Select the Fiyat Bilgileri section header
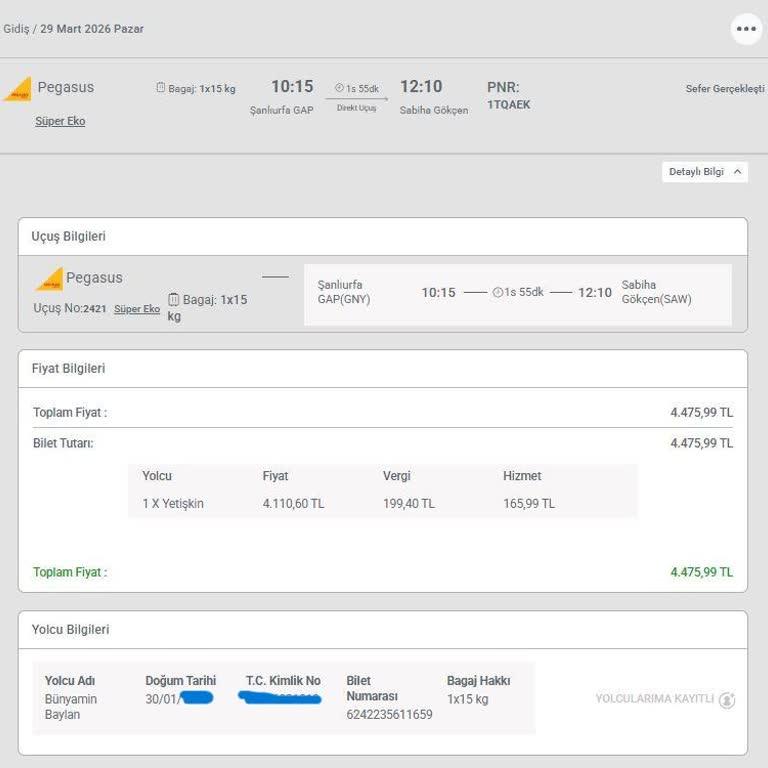The height and width of the screenshot is (768, 768). coord(69,369)
